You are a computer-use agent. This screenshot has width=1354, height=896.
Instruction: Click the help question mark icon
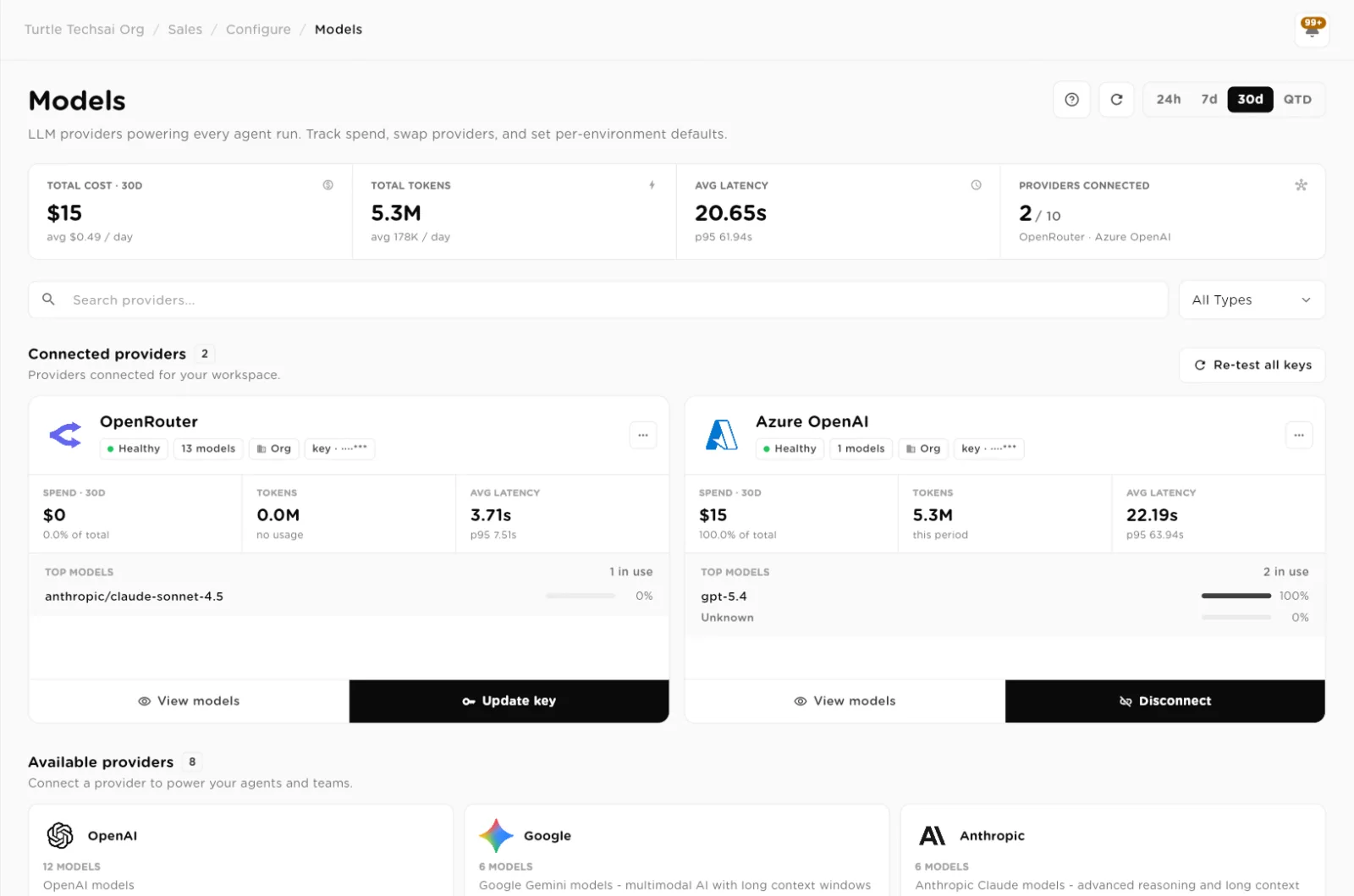(x=1071, y=100)
